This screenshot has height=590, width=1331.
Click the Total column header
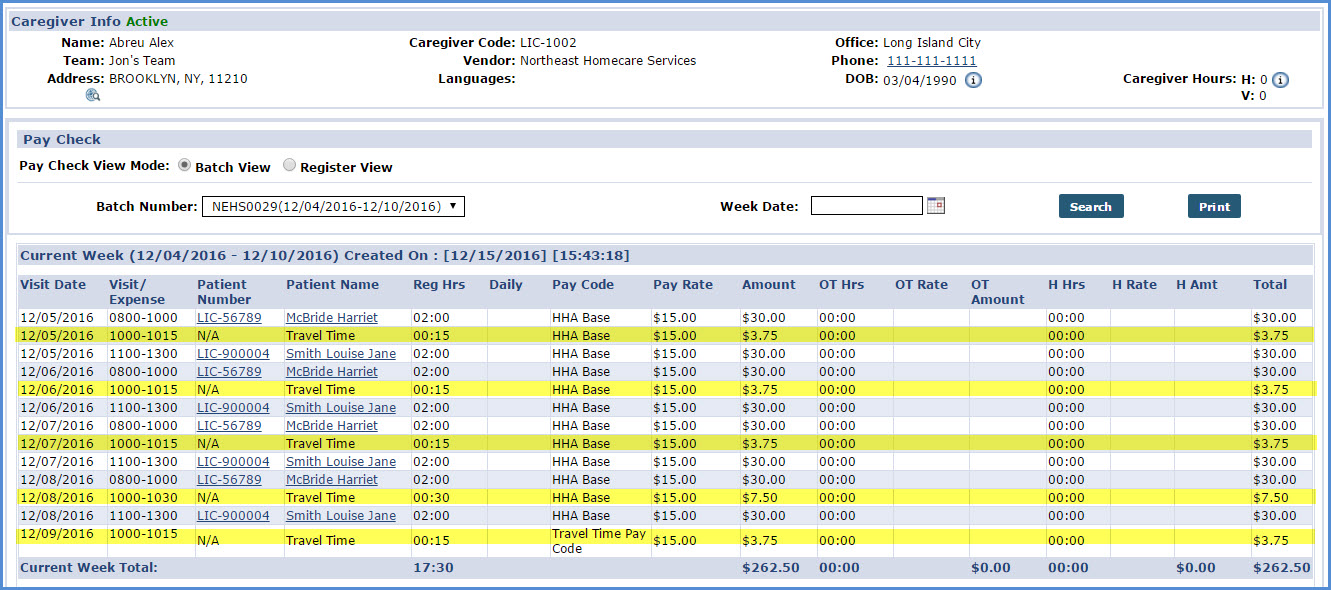pos(1270,285)
